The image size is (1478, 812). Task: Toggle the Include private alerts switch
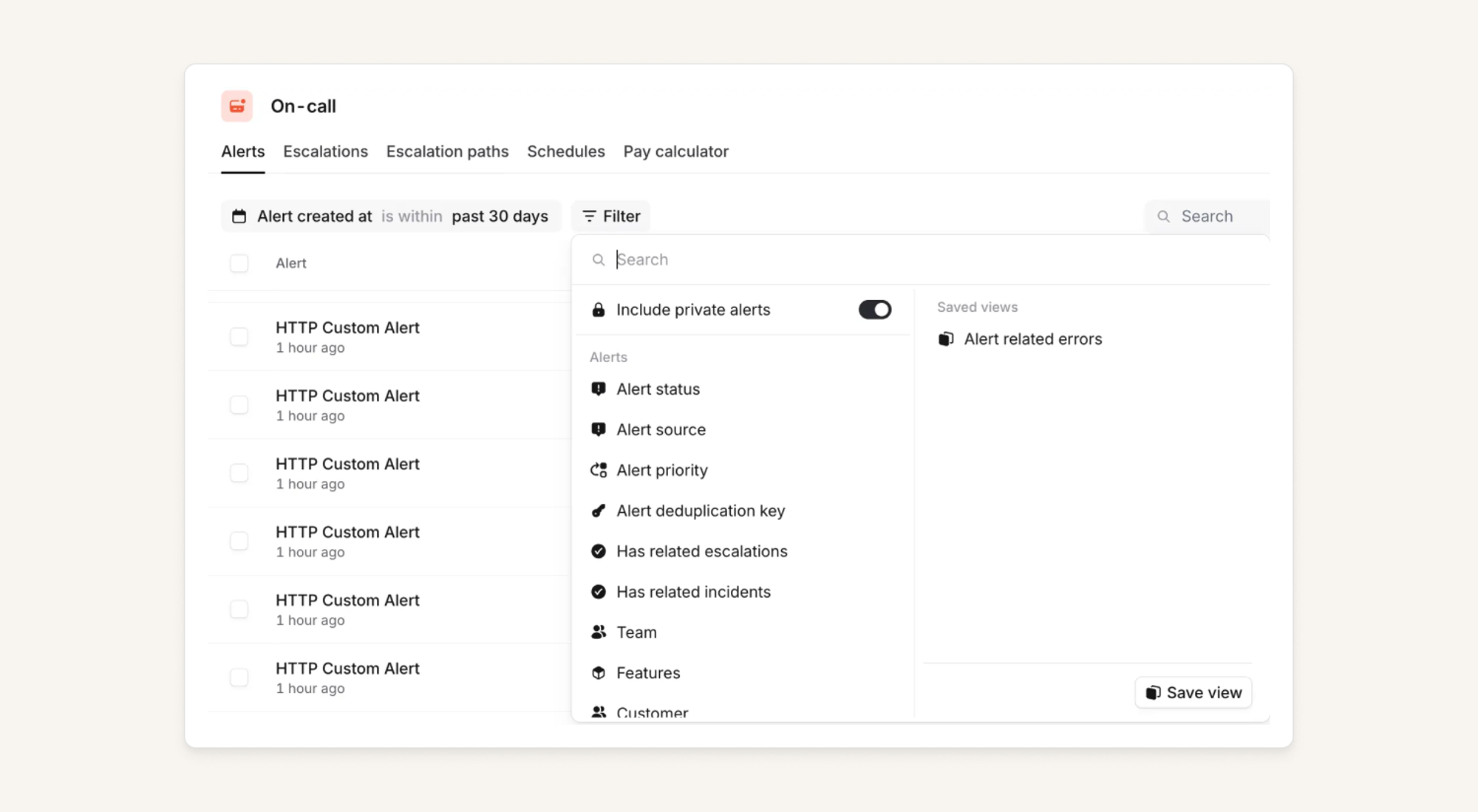click(874, 310)
